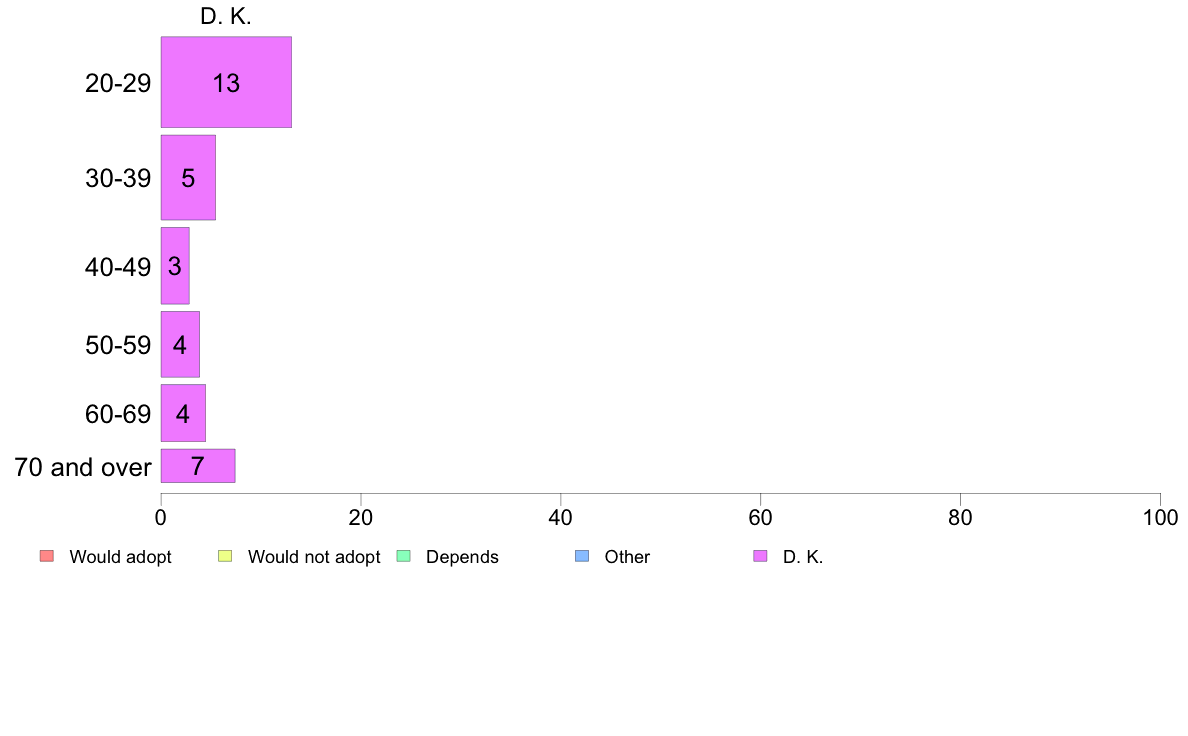Click the blue Other legend swatch
This screenshot has height=736, width=1188.
click(x=582, y=556)
